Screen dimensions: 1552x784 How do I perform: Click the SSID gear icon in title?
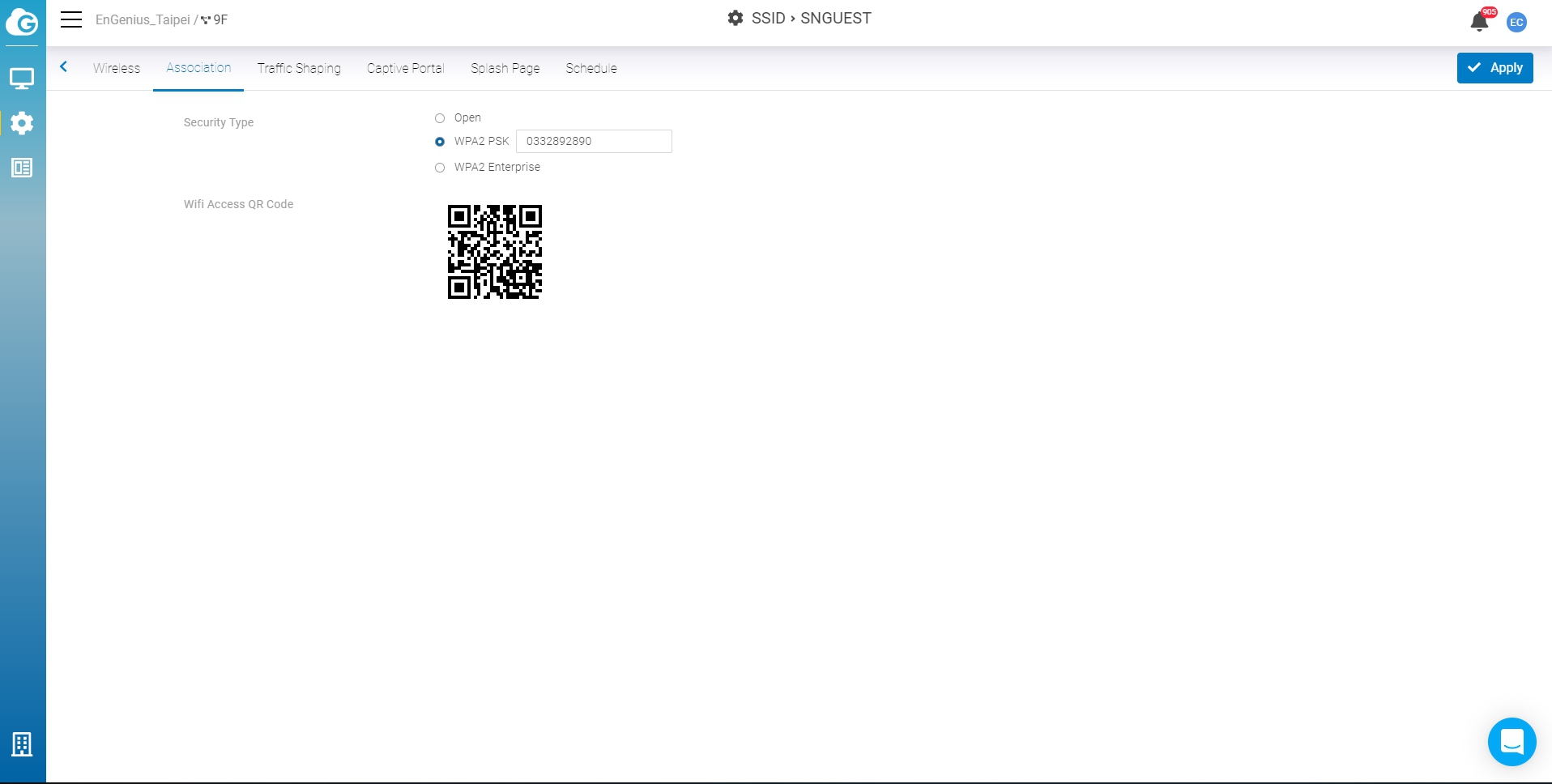pos(735,18)
